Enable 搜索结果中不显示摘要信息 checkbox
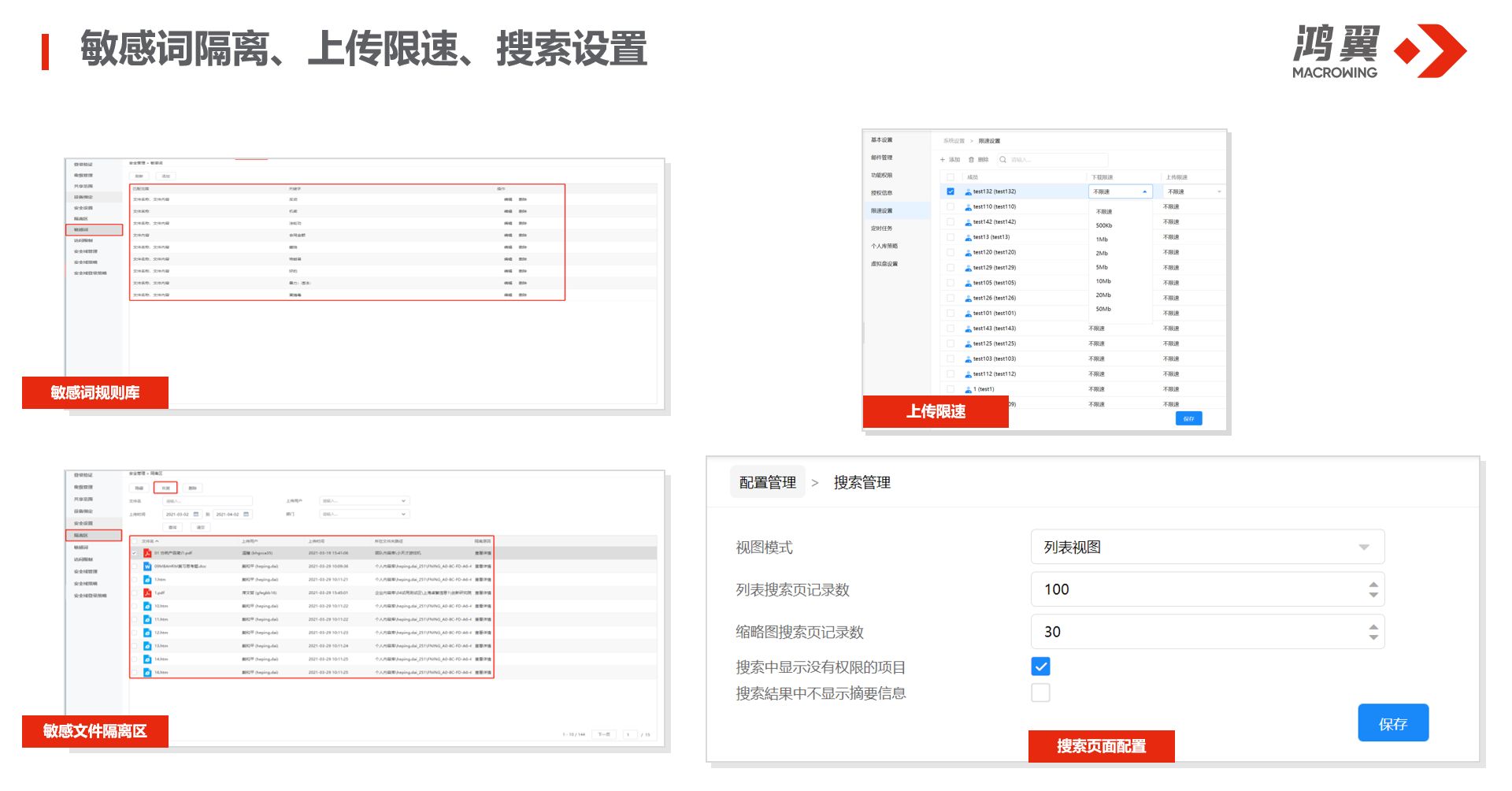Viewport: 1512px width, 791px height. (1040, 693)
